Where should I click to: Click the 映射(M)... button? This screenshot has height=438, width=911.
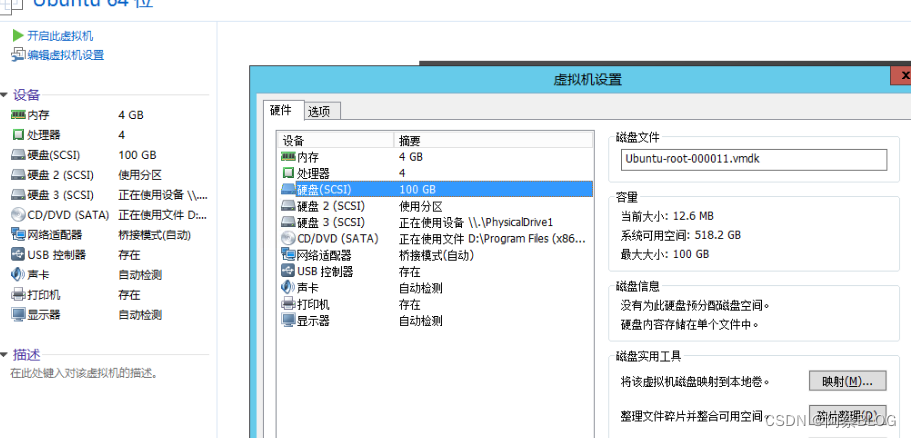pos(848,381)
